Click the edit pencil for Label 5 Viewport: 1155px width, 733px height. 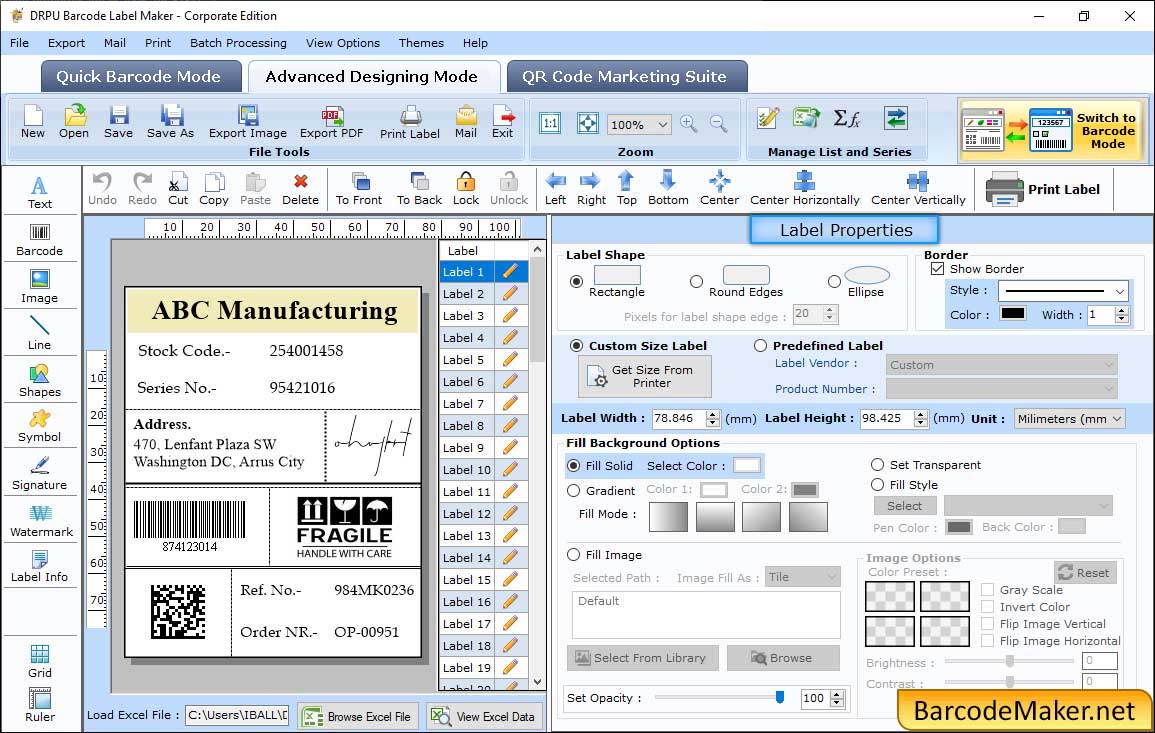pyautogui.click(x=510, y=360)
